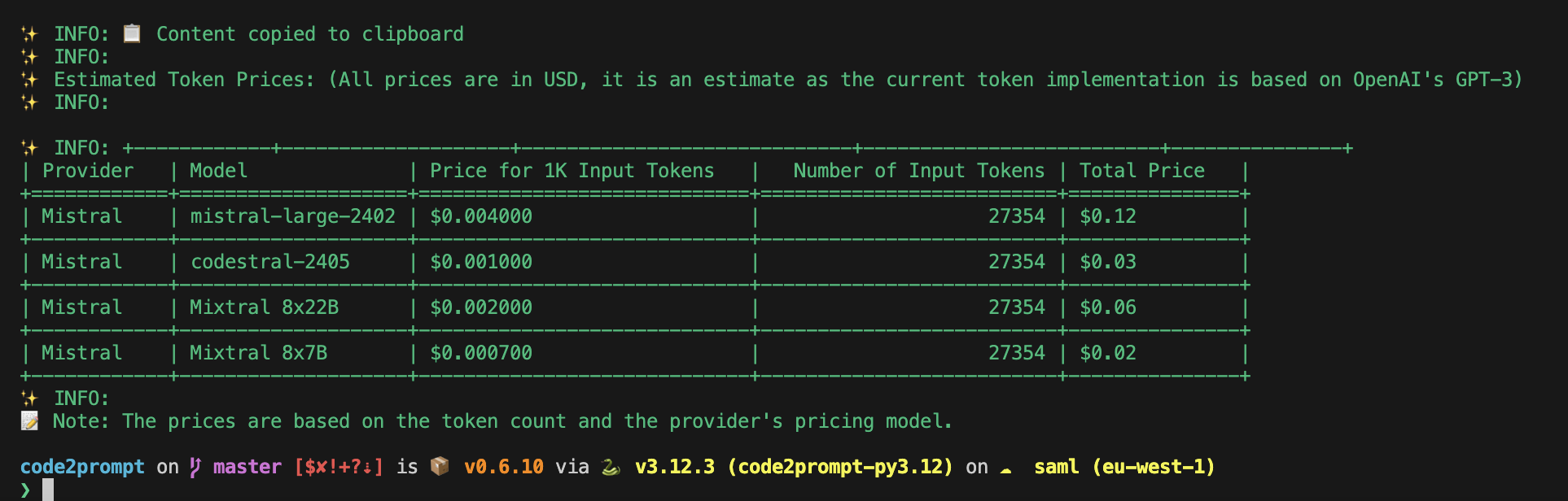Click the cloud icon before 'saml'
The height and width of the screenshot is (501, 1568).
[1006, 468]
